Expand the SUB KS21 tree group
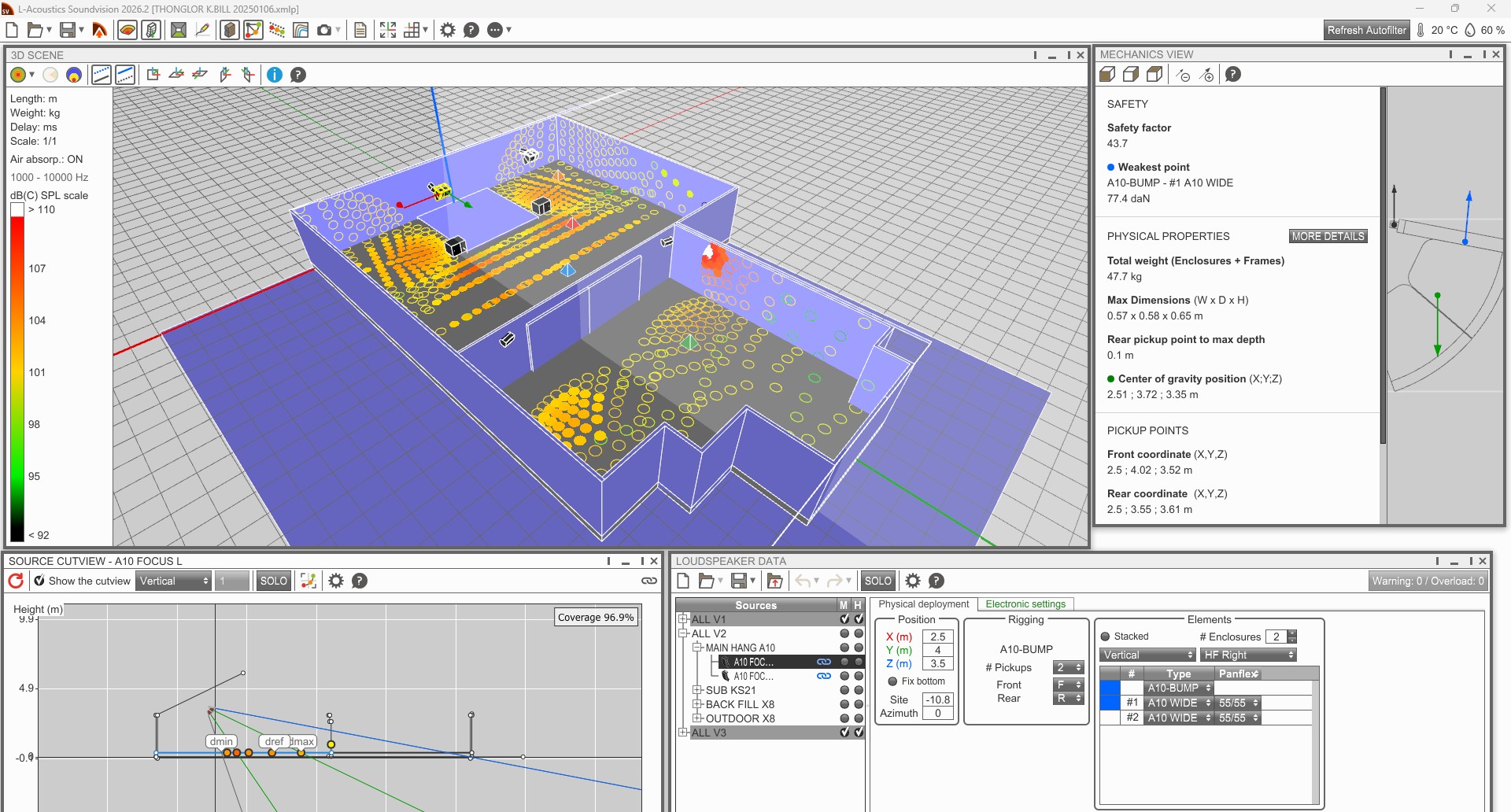The width and height of the screenshot is (1511, 812). [x=697, y=690]
